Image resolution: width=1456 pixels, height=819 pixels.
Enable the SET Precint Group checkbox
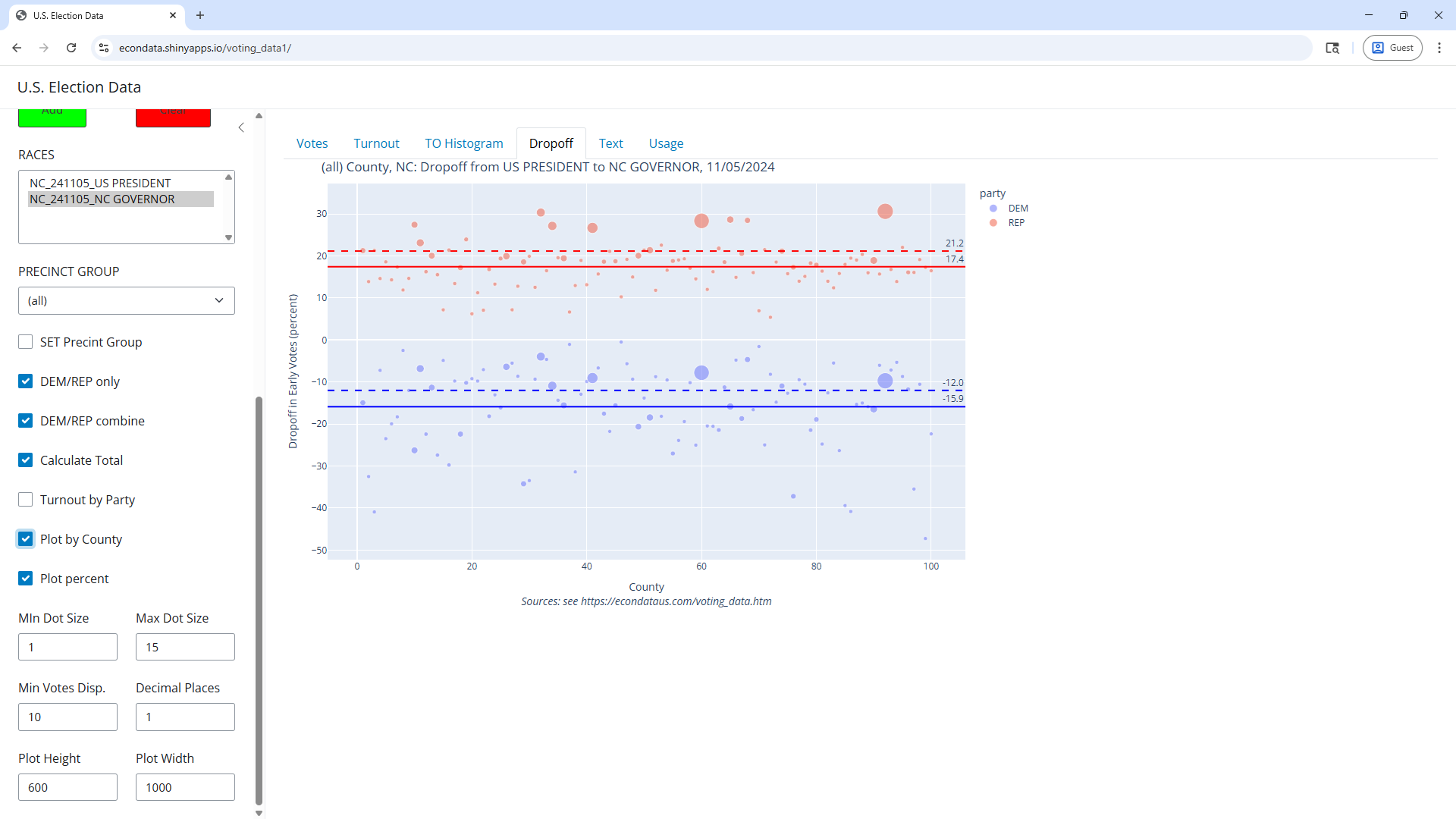pos(26,342)
